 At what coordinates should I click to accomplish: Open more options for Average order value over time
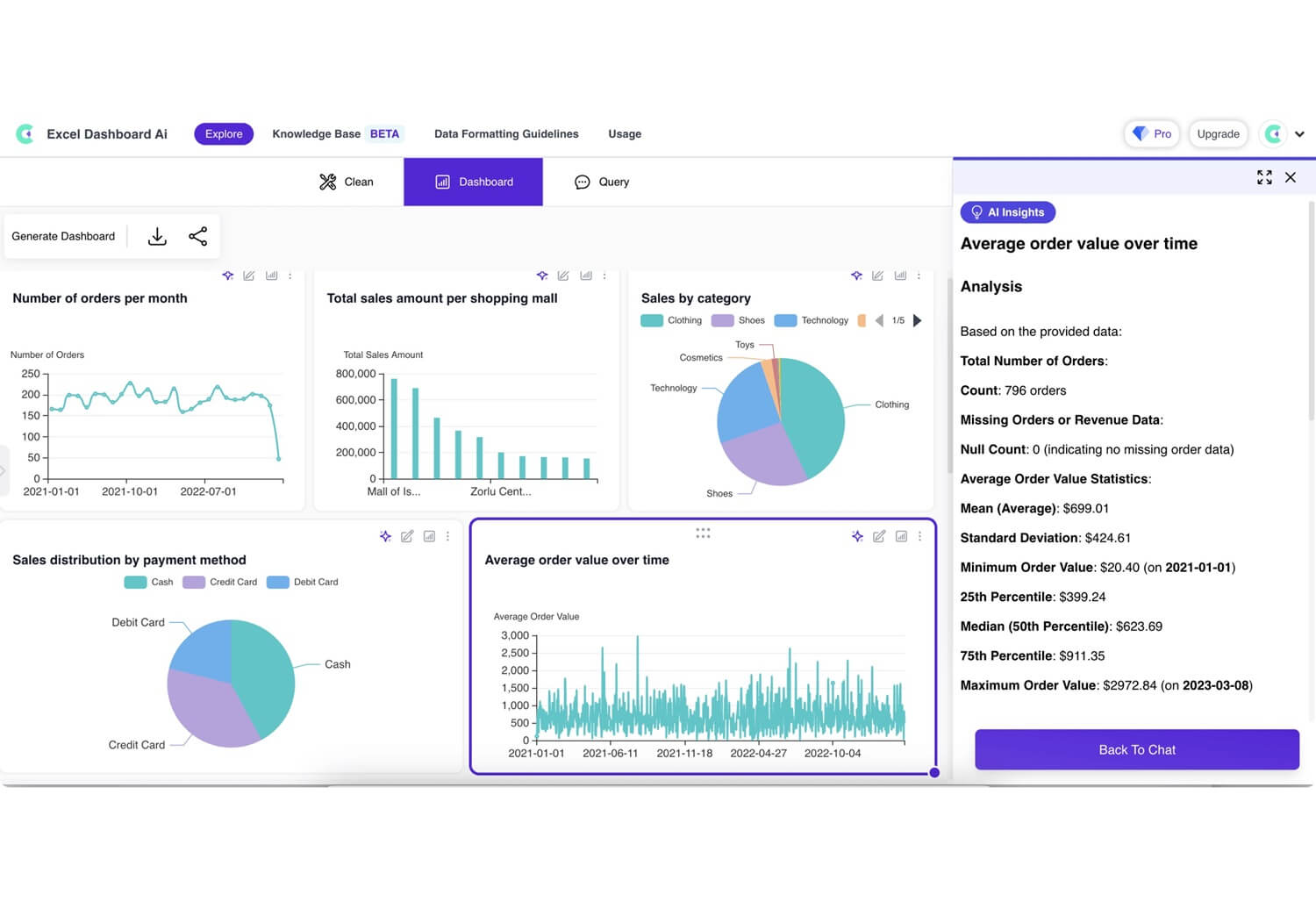click(x=919, y=536)
